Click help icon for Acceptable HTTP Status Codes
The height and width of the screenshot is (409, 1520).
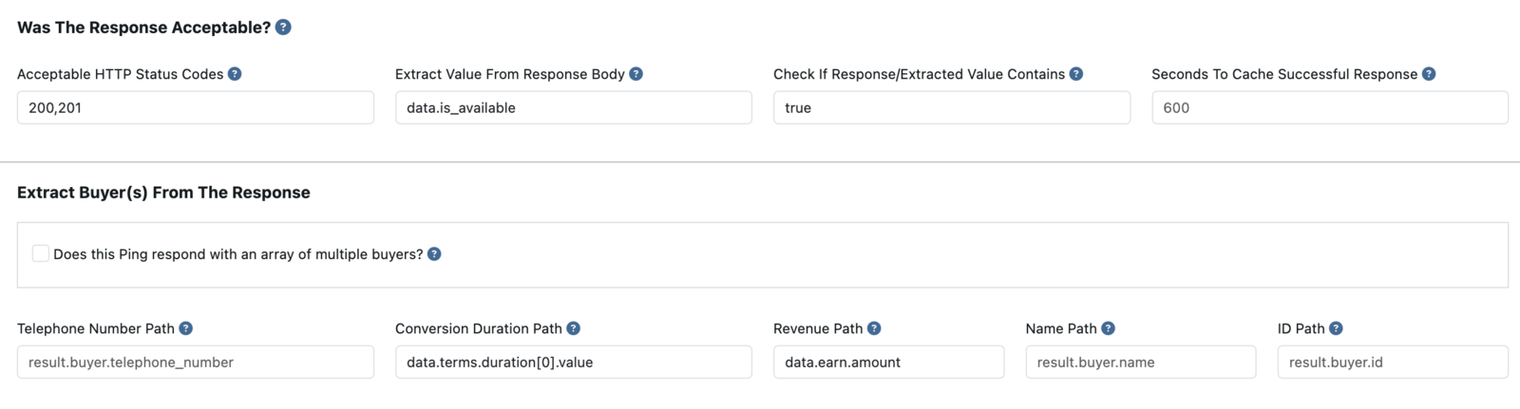pyautogui.click(x=235, y=74)
